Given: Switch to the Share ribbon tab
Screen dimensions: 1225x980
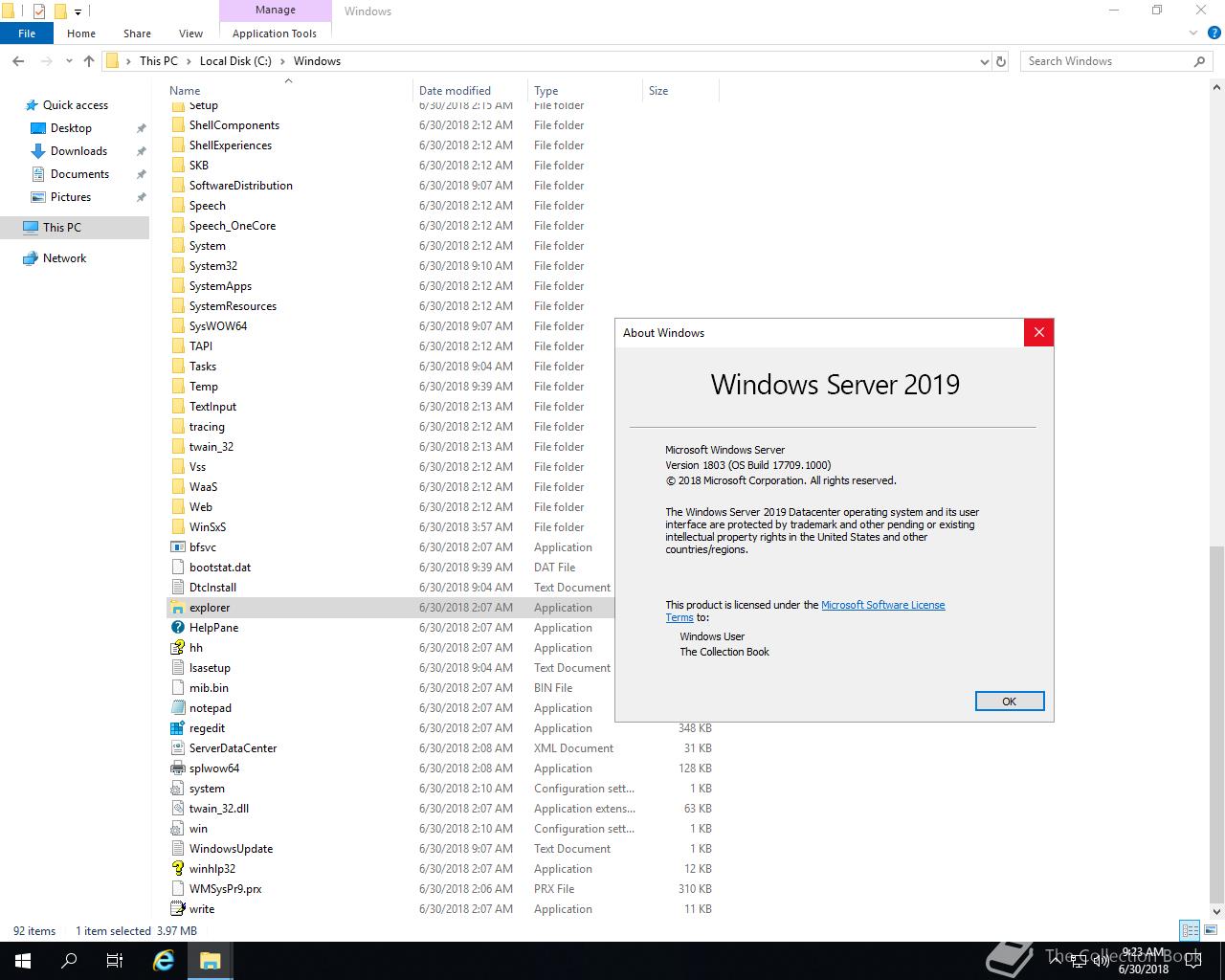Looking at the screenshot, I should 137,33.
